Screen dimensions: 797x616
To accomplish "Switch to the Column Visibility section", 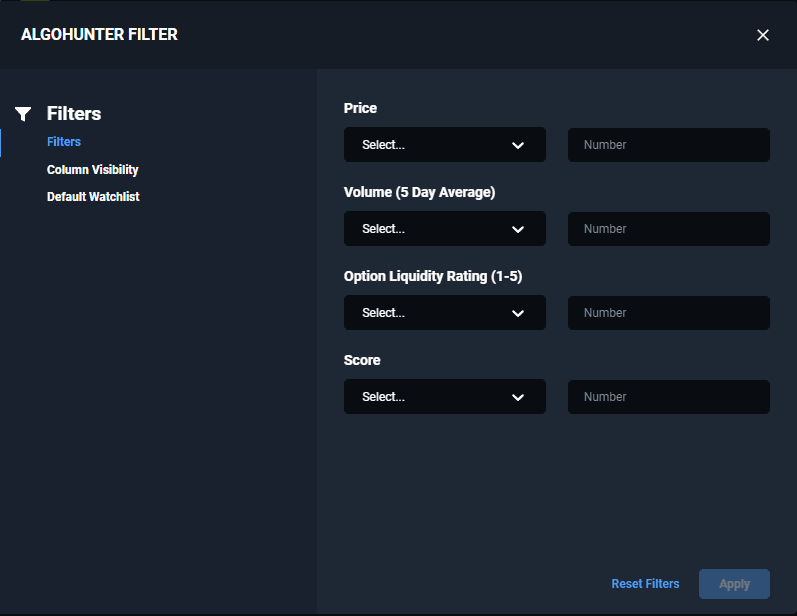I will (93, 170).
